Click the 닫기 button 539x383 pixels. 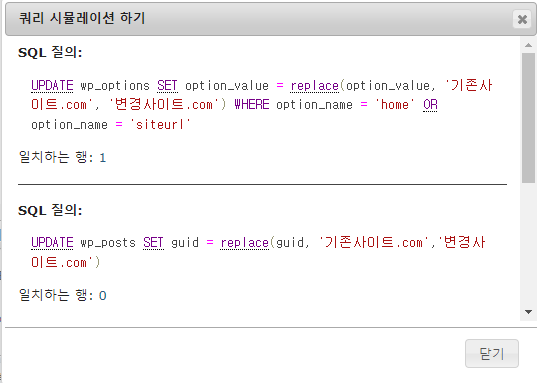click(492, 353)
